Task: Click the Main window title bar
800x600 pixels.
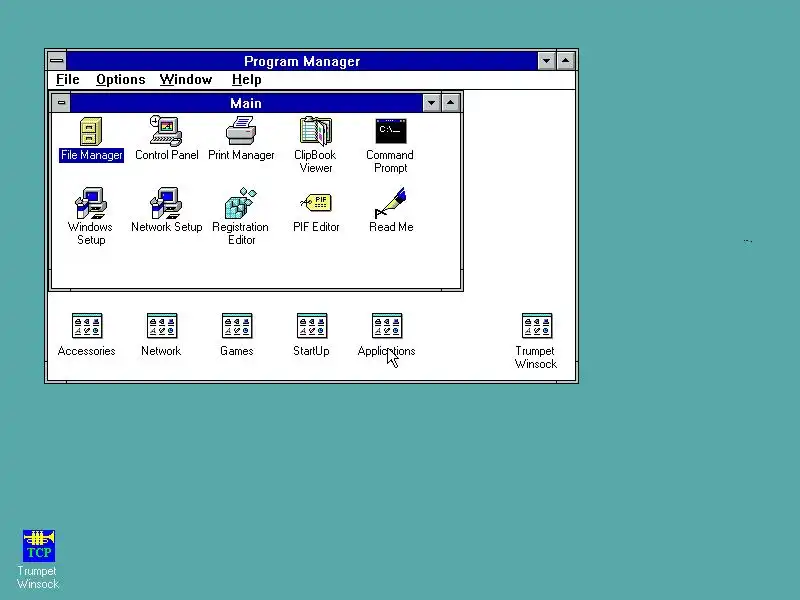Action: point(246,103)
